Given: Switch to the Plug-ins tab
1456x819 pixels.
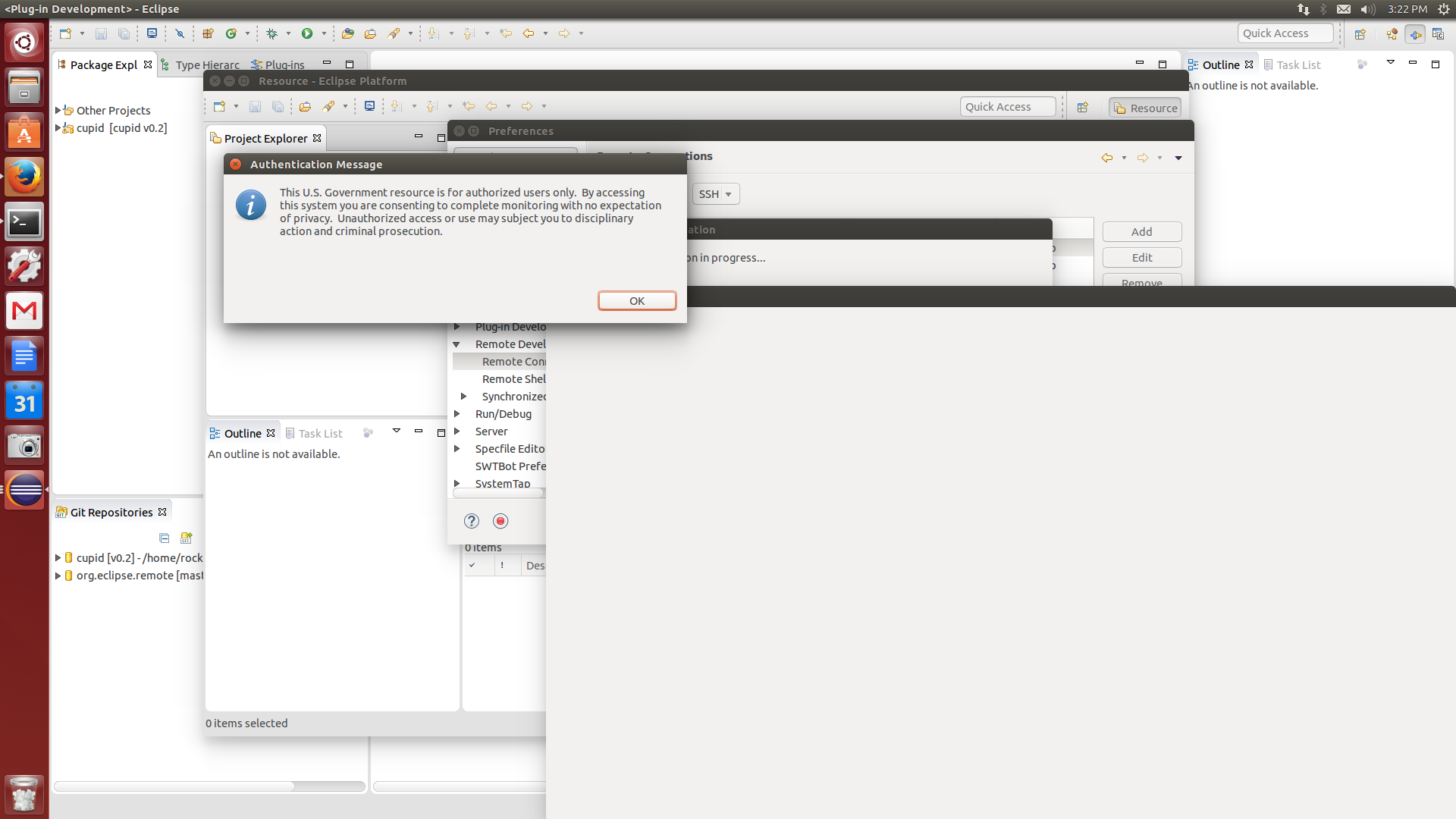Looking at the screenshot, I should pos(278,65).
